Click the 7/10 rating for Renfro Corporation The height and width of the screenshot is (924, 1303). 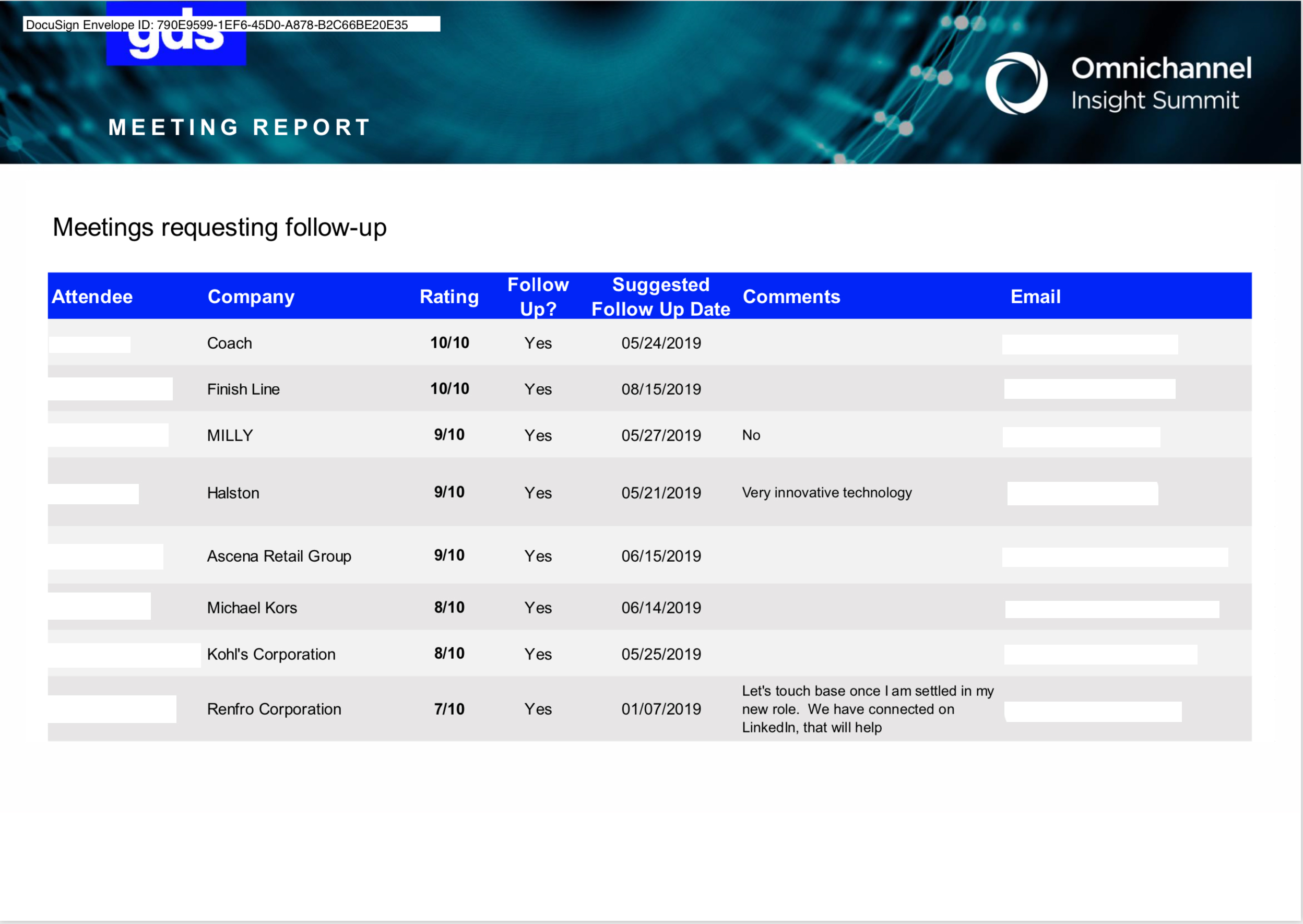pos(449,709)
